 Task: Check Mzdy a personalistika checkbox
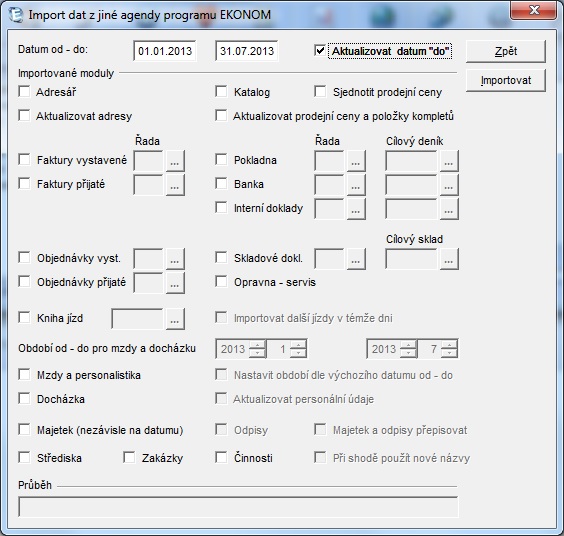[x=24, y=374]
